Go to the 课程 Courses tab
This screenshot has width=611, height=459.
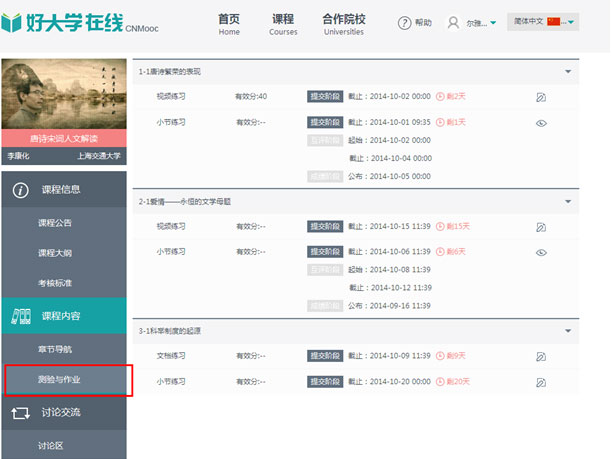tap(283, 24)
